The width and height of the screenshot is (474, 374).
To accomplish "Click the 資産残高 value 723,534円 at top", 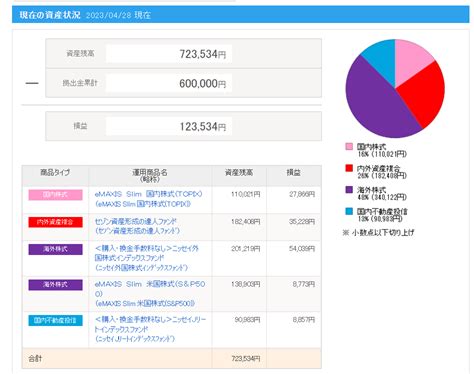I will tap(202, 54).
